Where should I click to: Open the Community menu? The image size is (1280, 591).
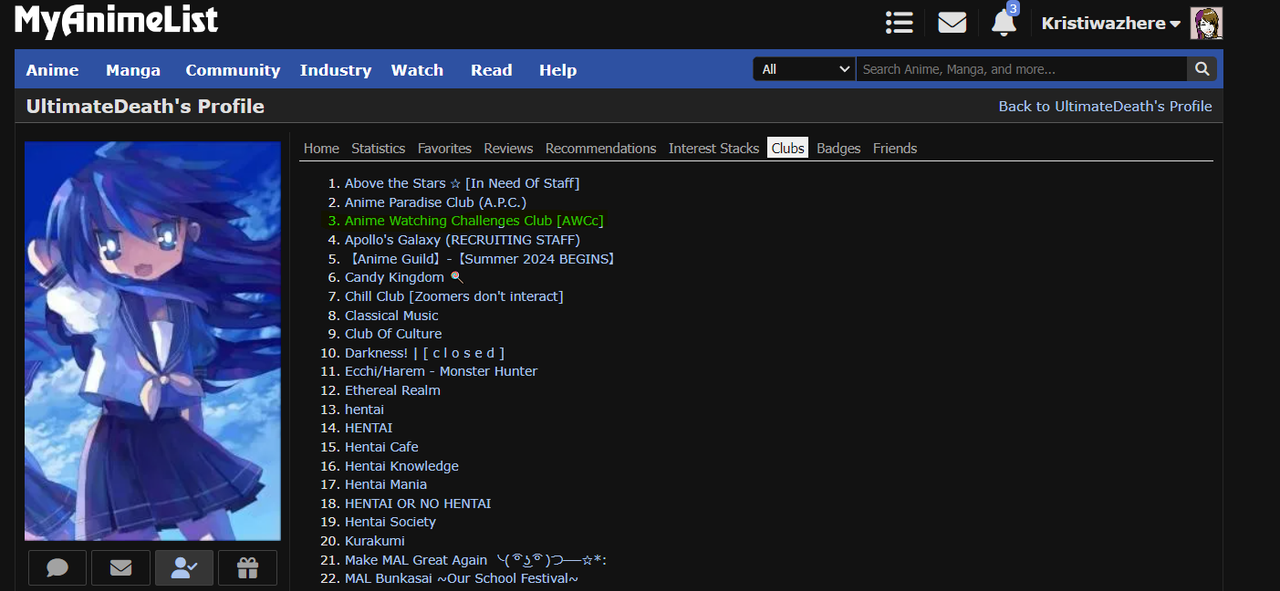tap(233, 70)
